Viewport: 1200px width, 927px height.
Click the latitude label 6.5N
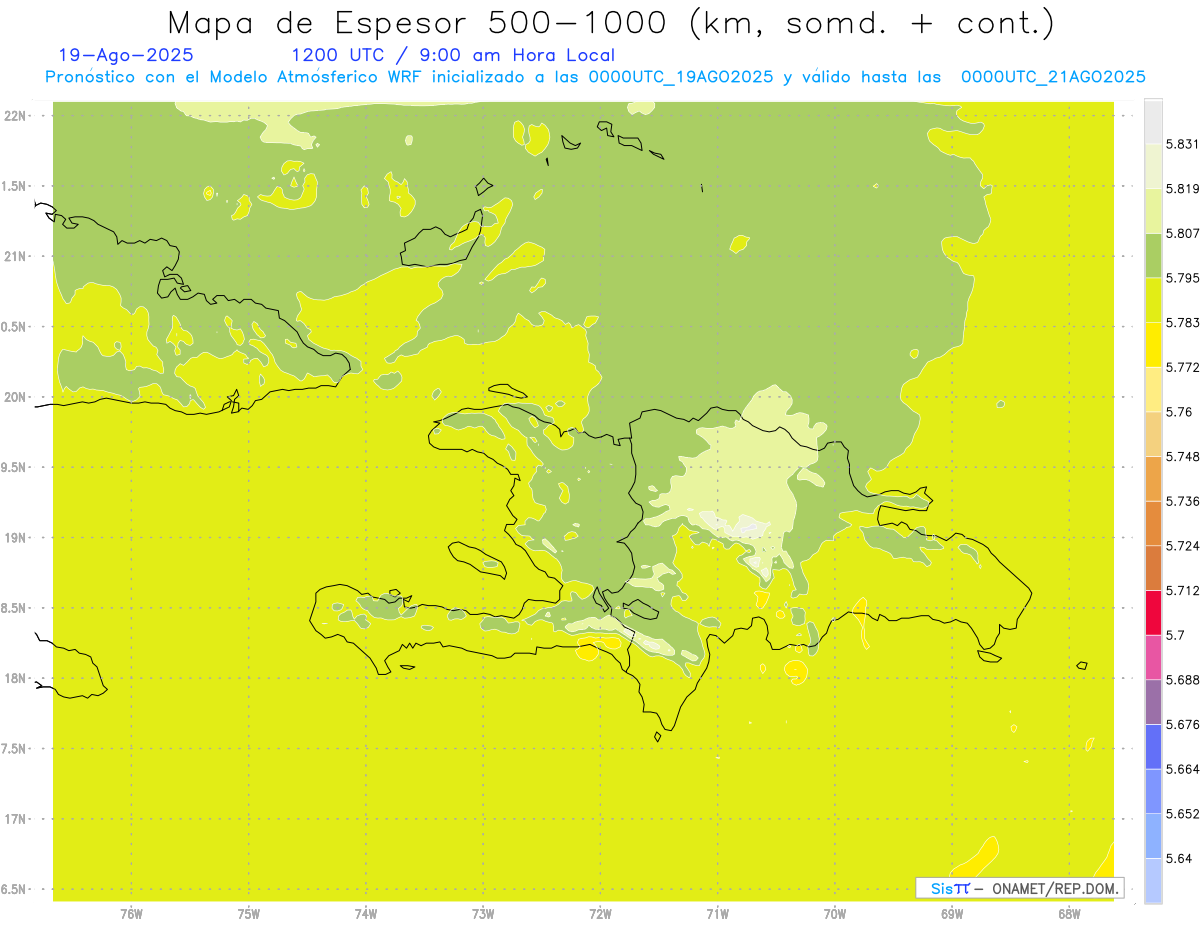[x=15, y=889]
